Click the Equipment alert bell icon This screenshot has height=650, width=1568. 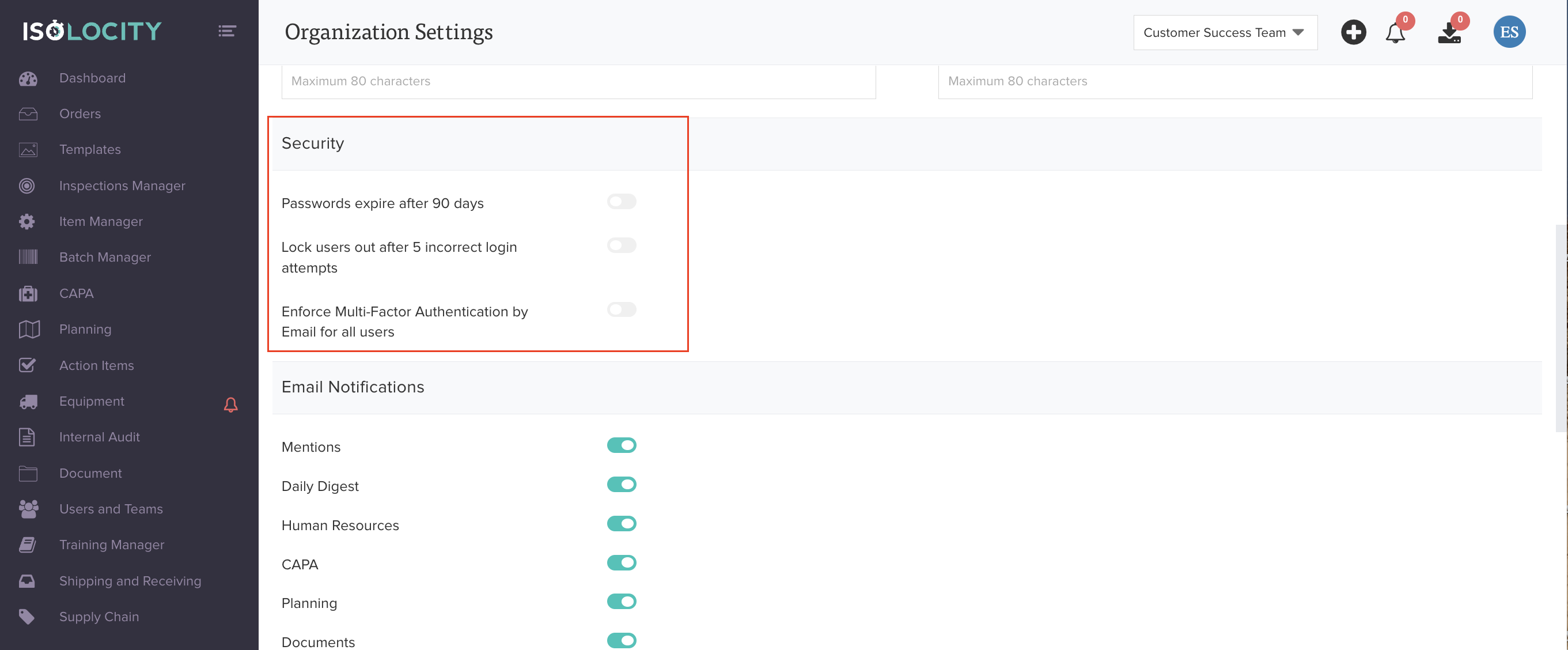click(x=230, y=405)
